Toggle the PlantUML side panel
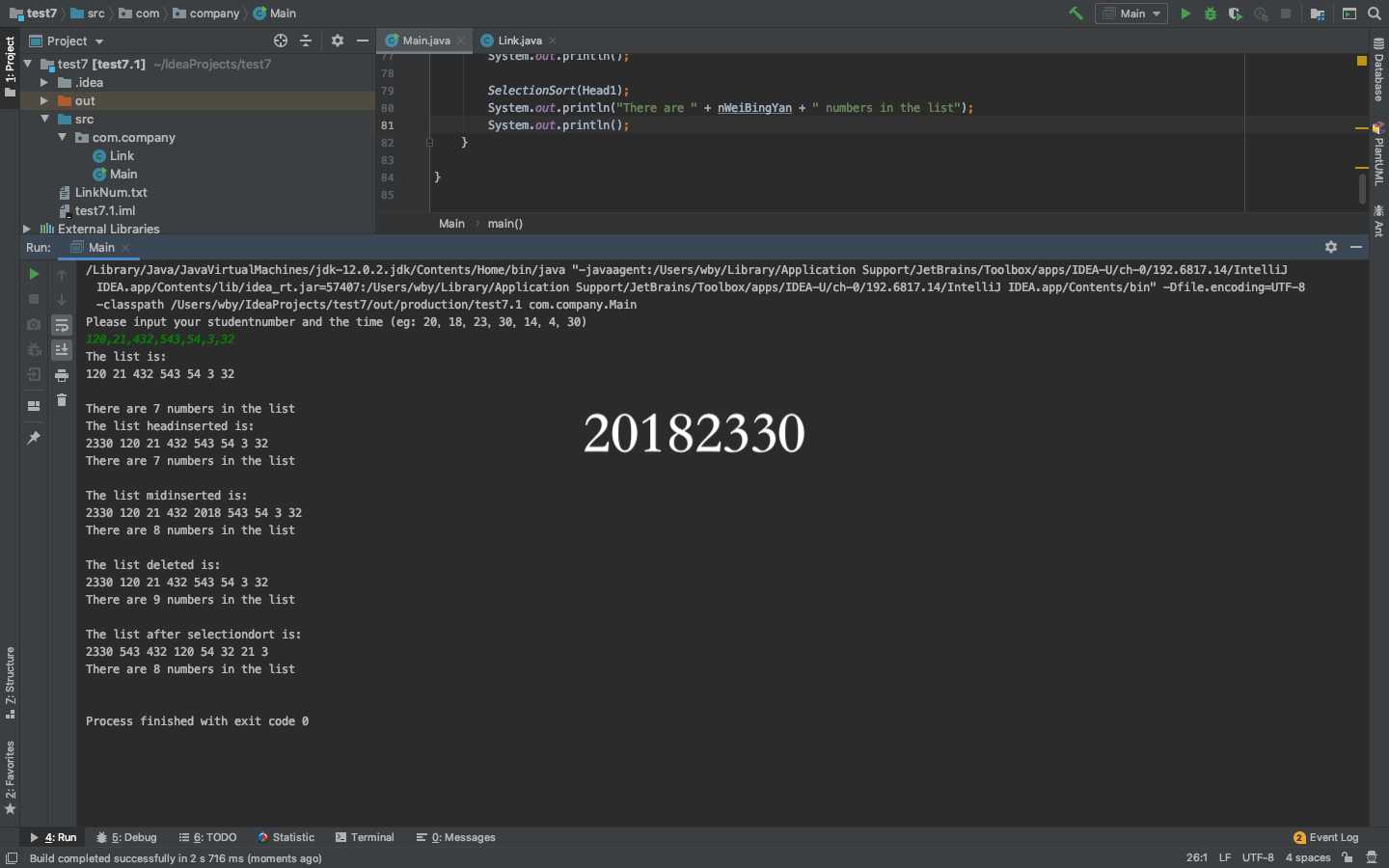 pos(1379,154)
